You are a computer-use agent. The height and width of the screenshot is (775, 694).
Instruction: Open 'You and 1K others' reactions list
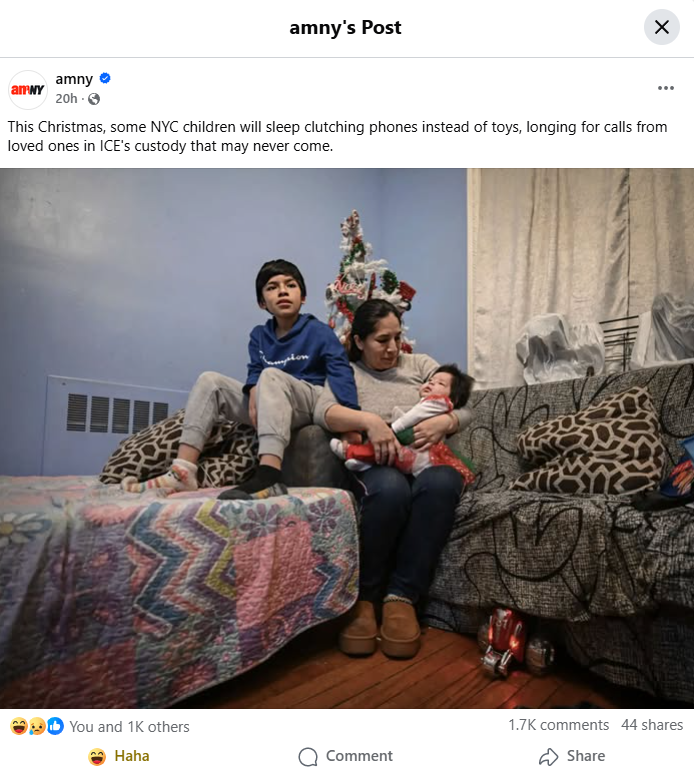[130, 727]
